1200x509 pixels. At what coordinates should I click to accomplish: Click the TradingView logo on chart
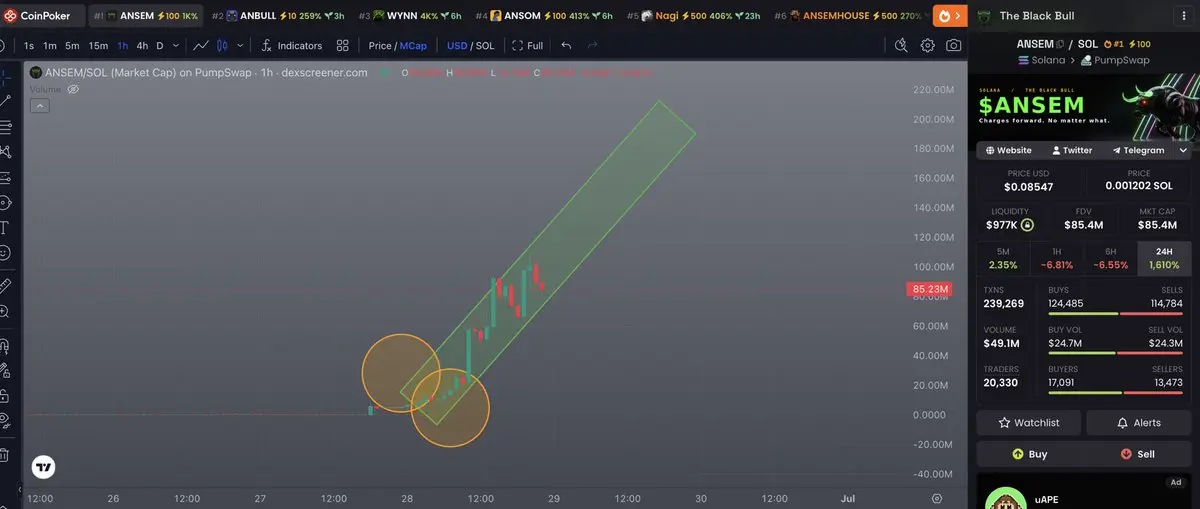[43, 467]
